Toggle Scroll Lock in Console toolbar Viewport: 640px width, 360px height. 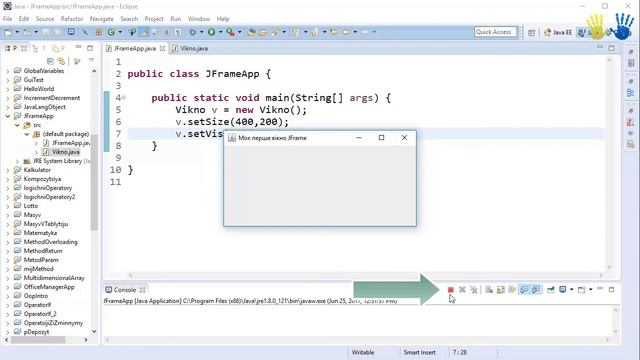coord(501,289)
